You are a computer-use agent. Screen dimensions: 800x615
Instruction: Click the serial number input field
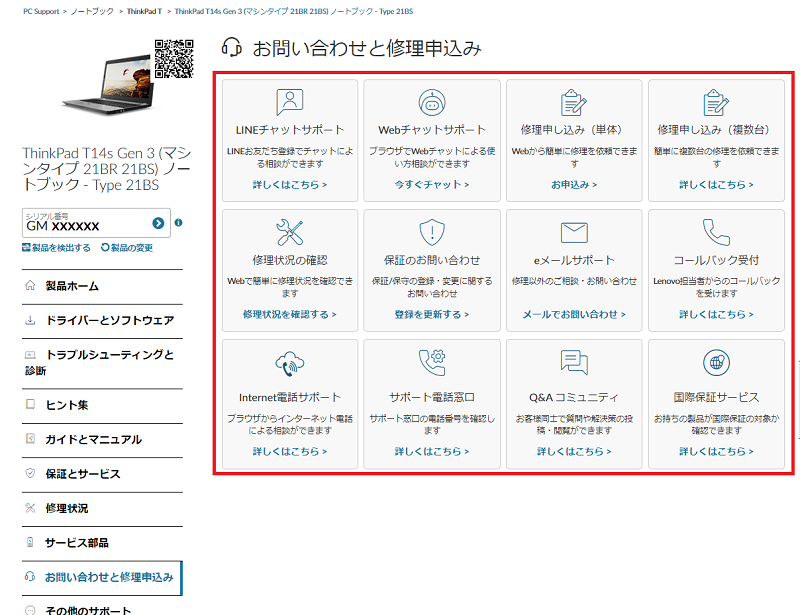point(85,225)
